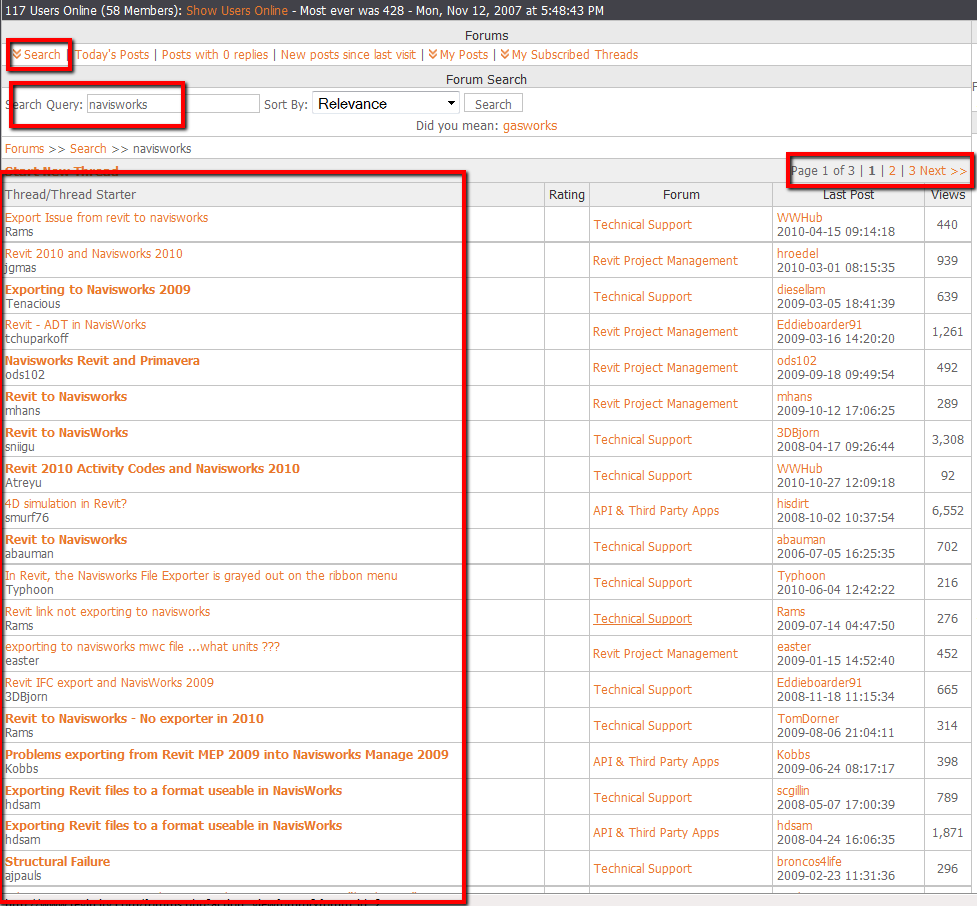Open API & Third Party Apps in Kobbs row

[656, 762]
